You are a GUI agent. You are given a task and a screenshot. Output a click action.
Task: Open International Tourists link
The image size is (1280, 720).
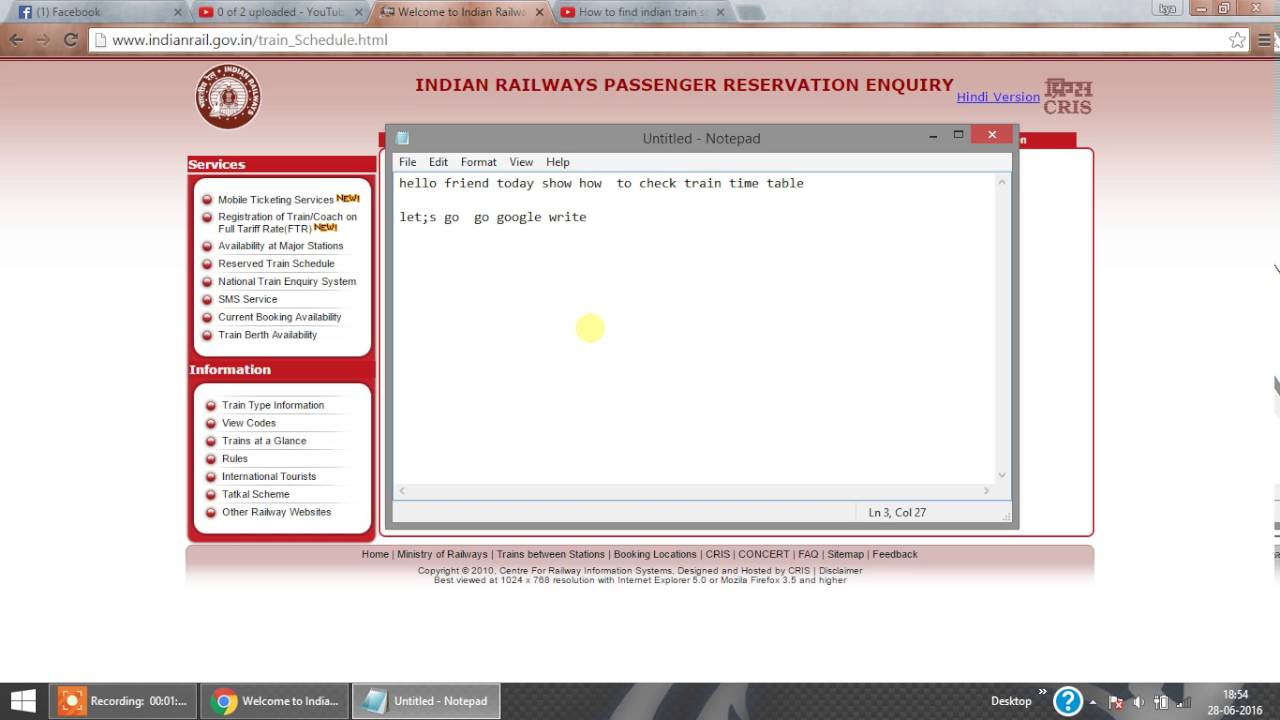(x=269, y=477)
